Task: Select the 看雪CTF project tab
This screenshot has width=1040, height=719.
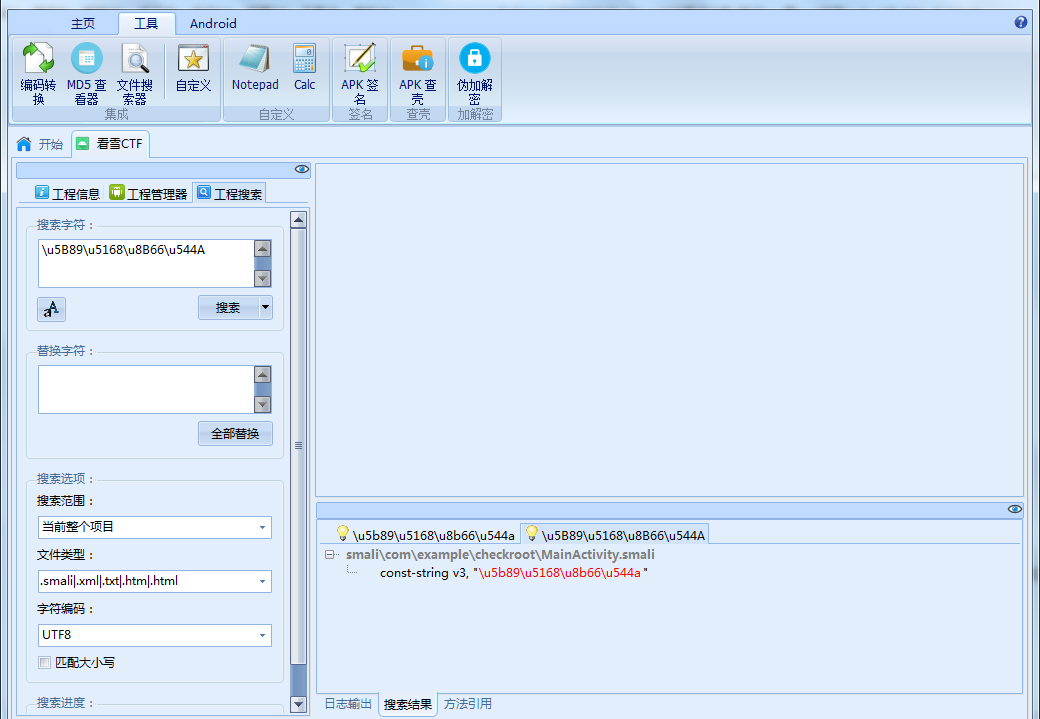Action: pos(110,144)
